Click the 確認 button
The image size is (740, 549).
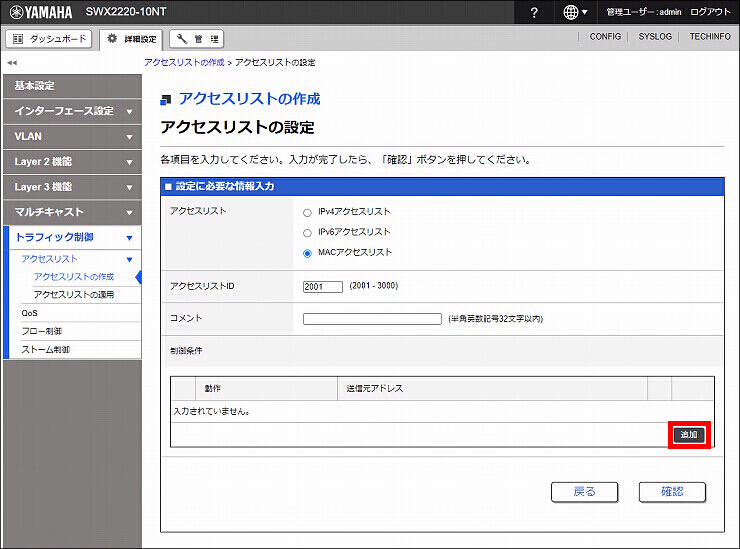coord(672,492)
